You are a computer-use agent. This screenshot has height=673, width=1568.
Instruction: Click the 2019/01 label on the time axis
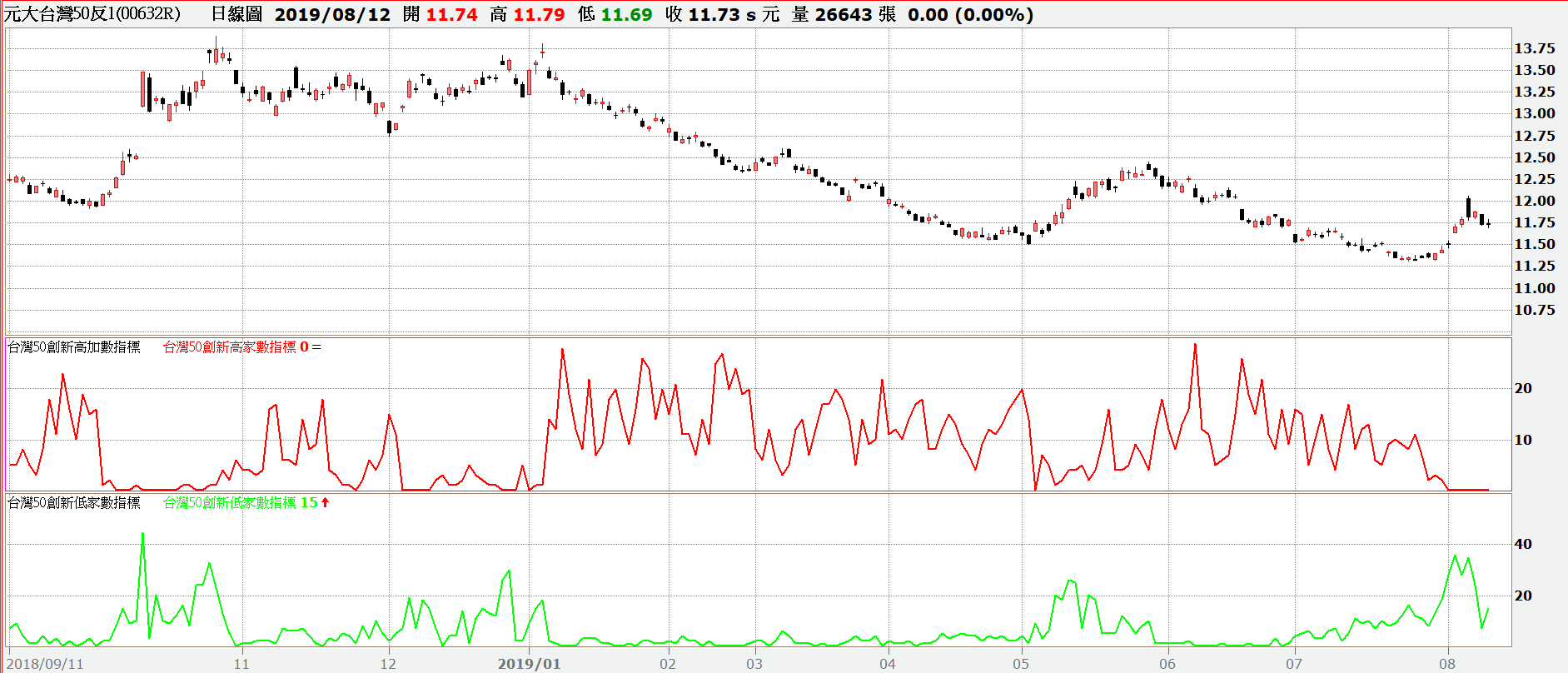(529, 664)
